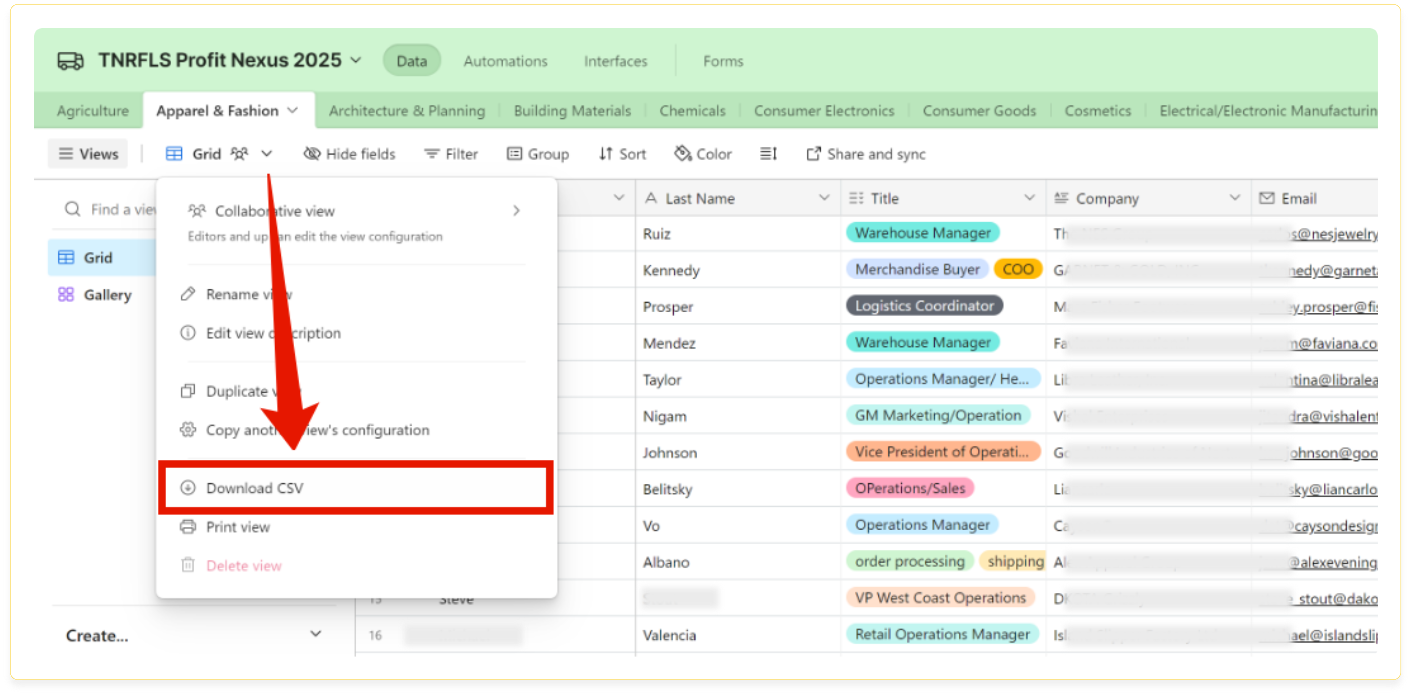
Task: Open the Title column dropdown arrow
Action: pyautogui.click(x=1029, y=198)
